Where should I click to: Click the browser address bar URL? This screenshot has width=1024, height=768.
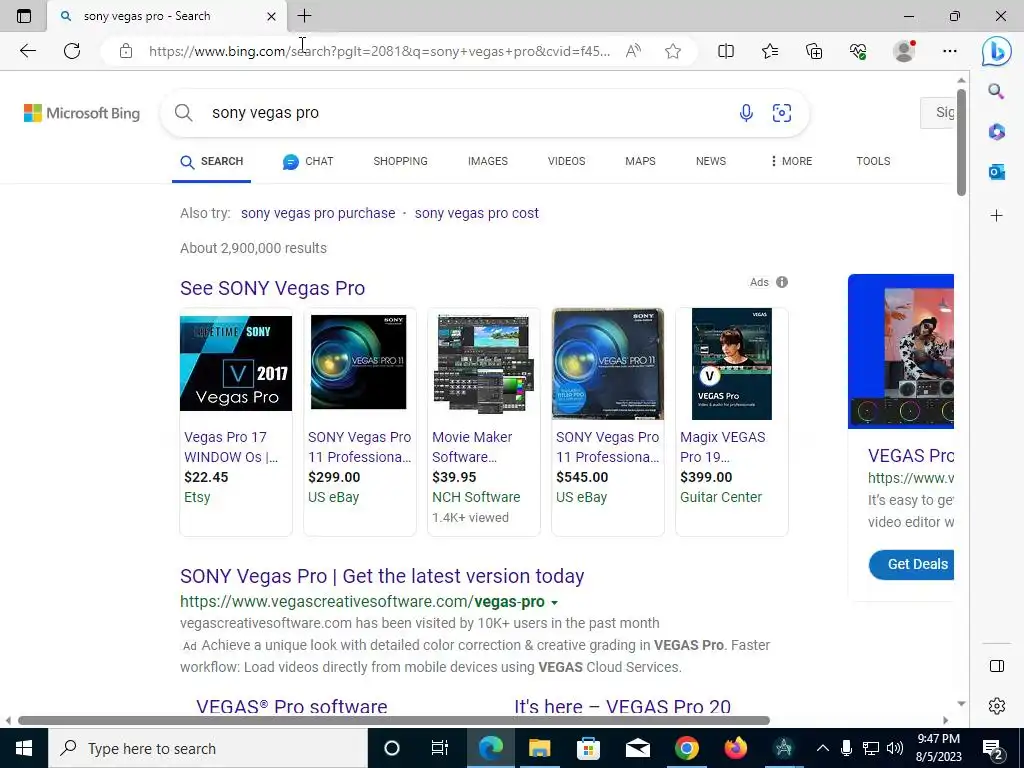tap(379, 51)
